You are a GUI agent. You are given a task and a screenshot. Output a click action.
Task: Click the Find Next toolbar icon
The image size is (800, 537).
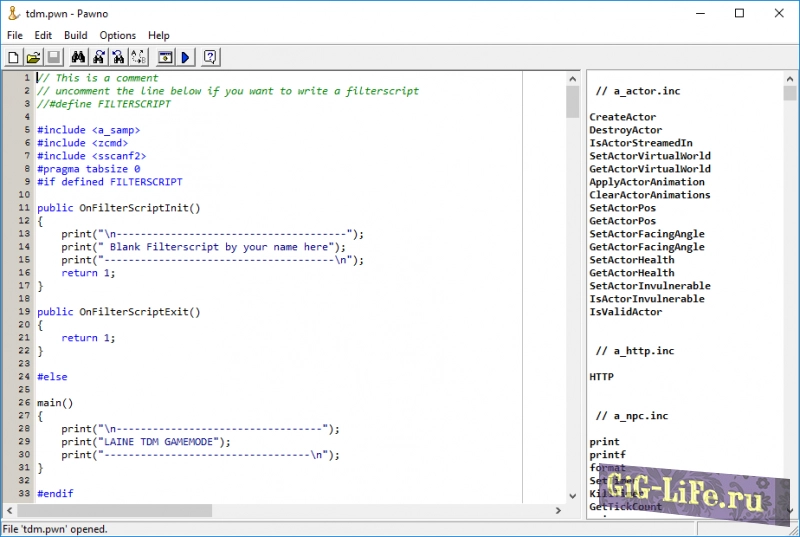[x=99, y=57]
